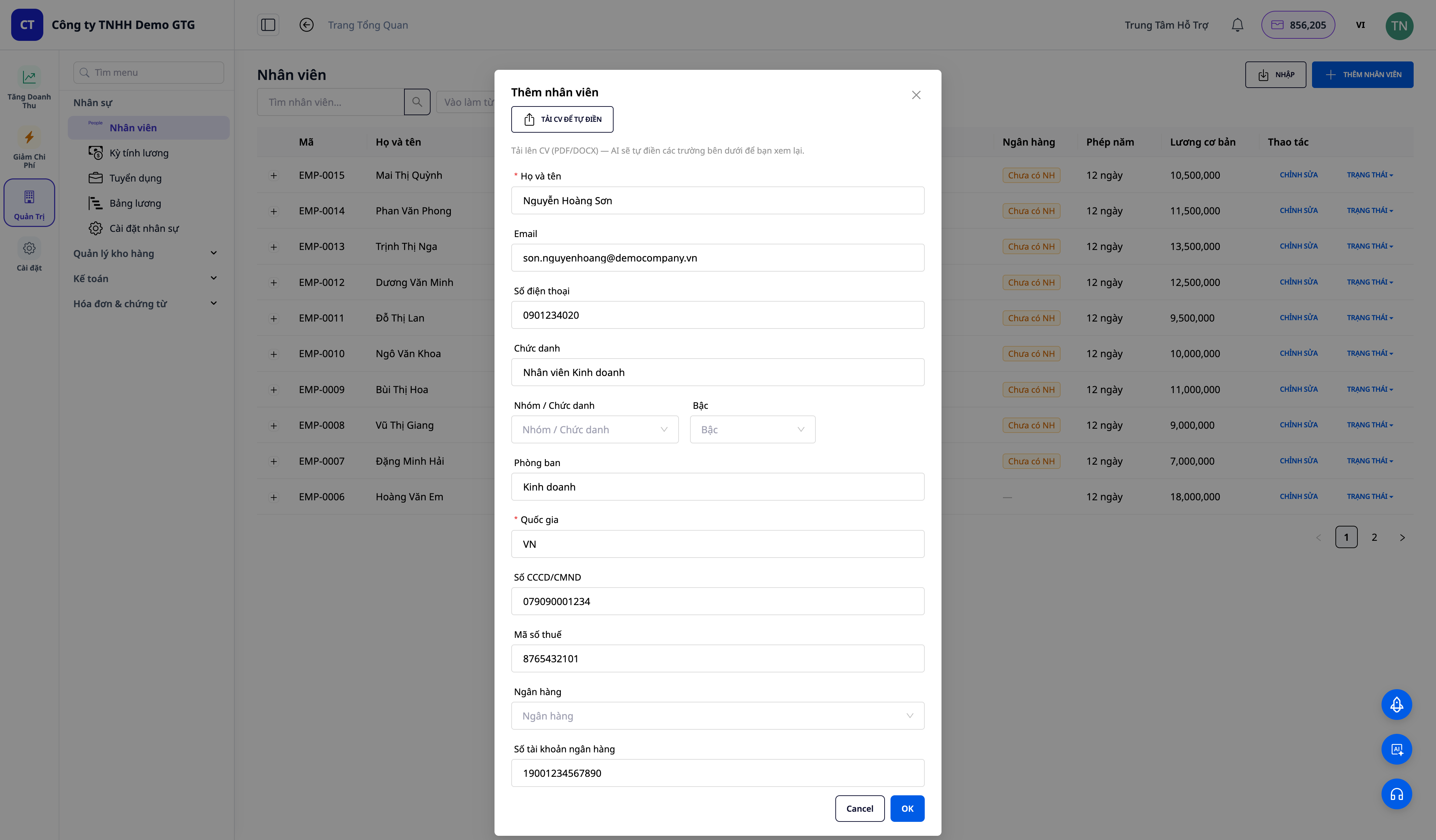Image resolution: width=1436 pixels, height=840 pixels.
Task: Expand row EMP-0015 with plus icon
Action: tap(273, 176)
